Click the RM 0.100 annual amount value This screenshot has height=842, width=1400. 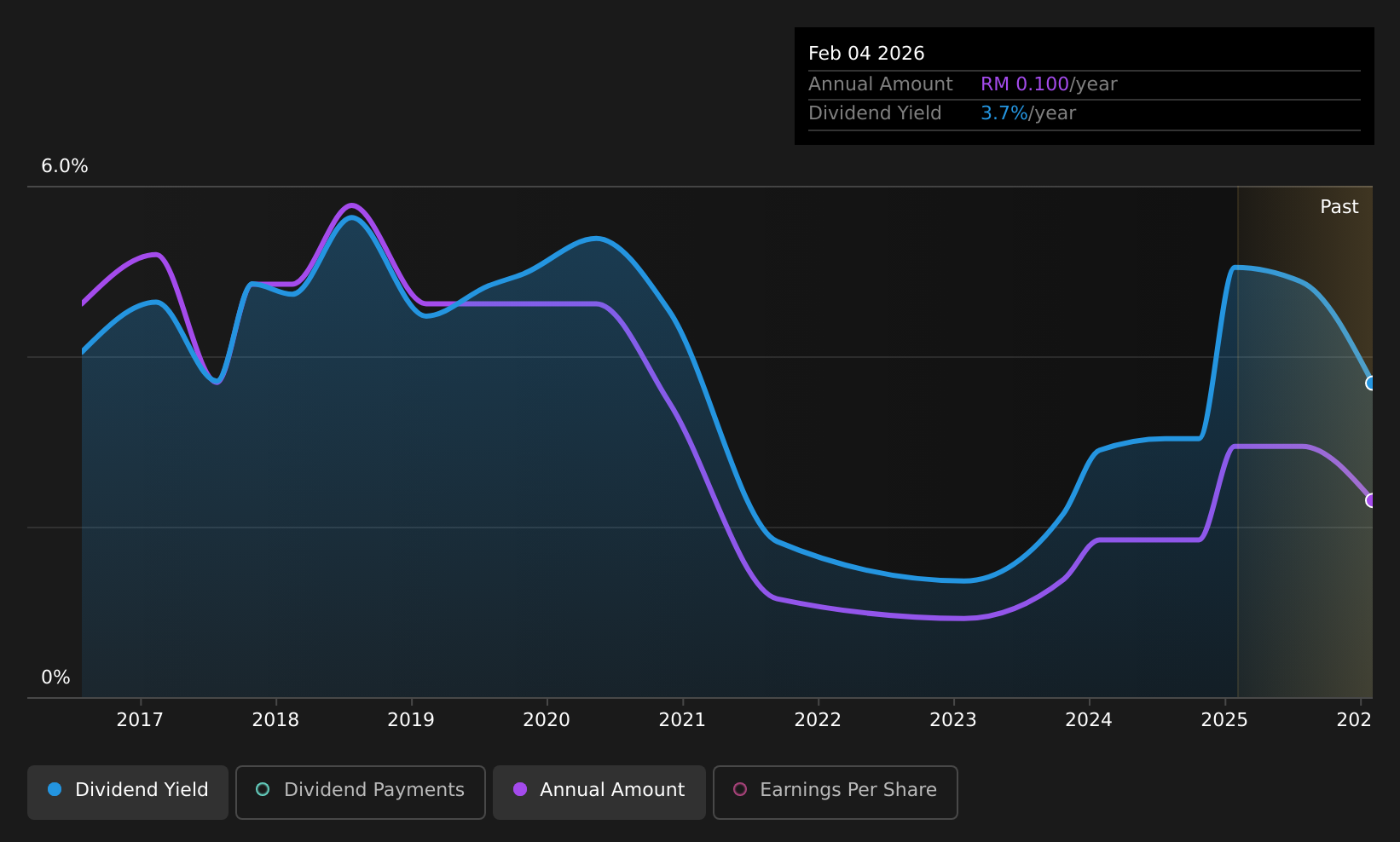pyautogui.click(x=1024, y=84)
